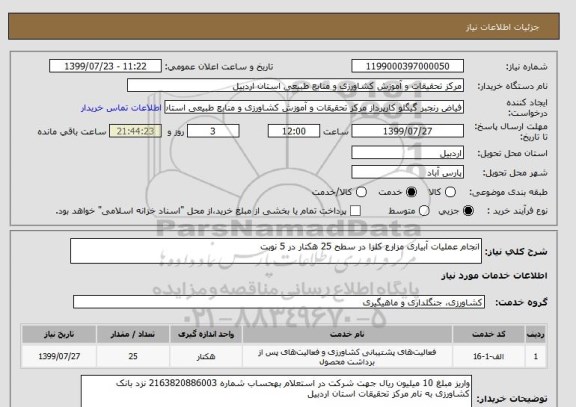The height and width of the screenshot is (407, 576).
Task: Click the service group field کشاورزی، جنگلداری و ماهیگیری
Action: [279, 302]
